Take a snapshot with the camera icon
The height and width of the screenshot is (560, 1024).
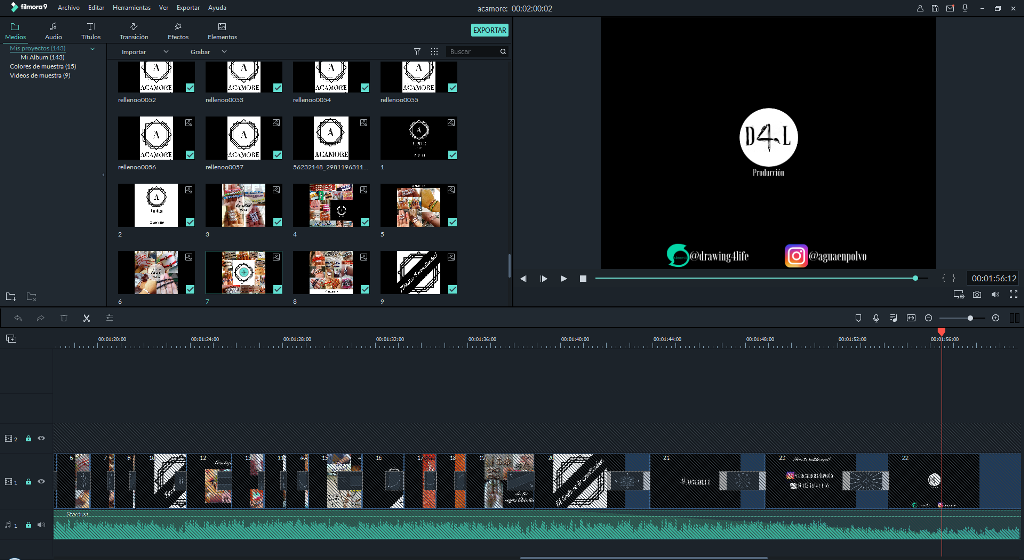coord(976,295)
